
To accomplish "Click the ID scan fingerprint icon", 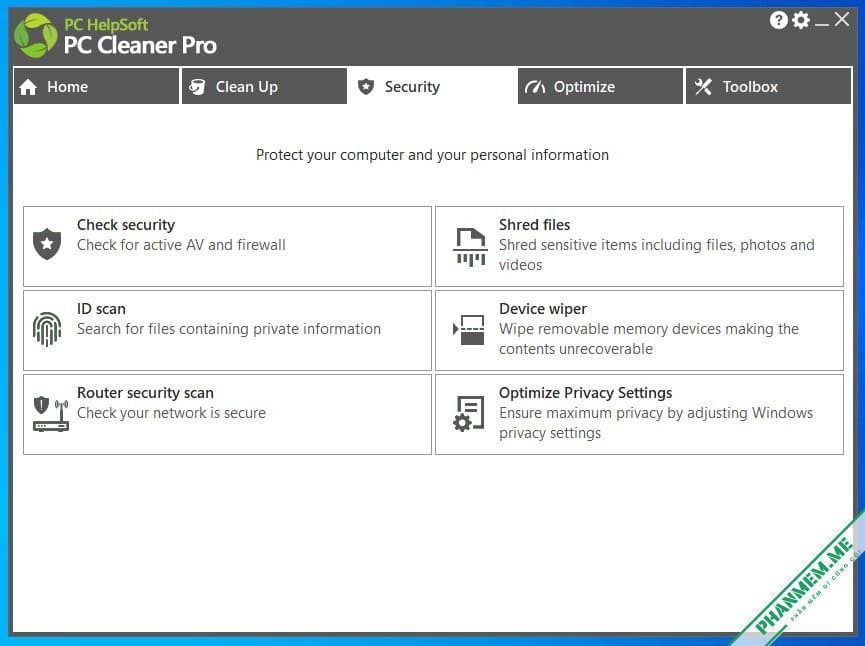I will click(x=47, y=329).
